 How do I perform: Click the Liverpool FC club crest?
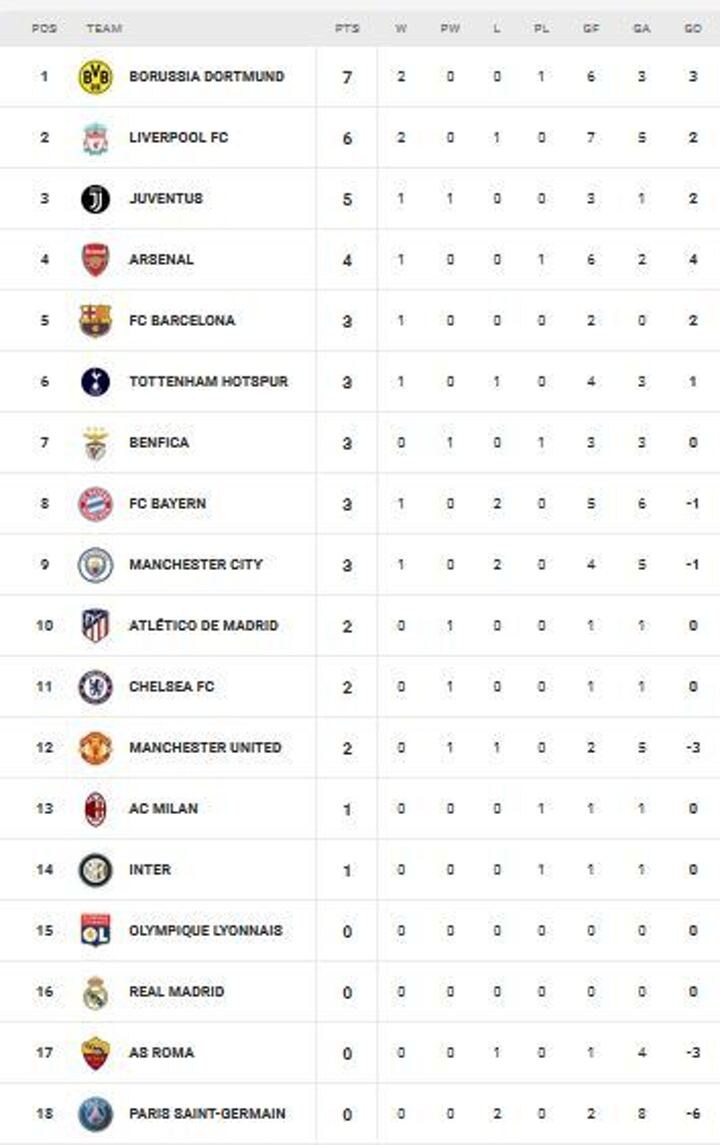pyautogui.click(x=96, y=138)
